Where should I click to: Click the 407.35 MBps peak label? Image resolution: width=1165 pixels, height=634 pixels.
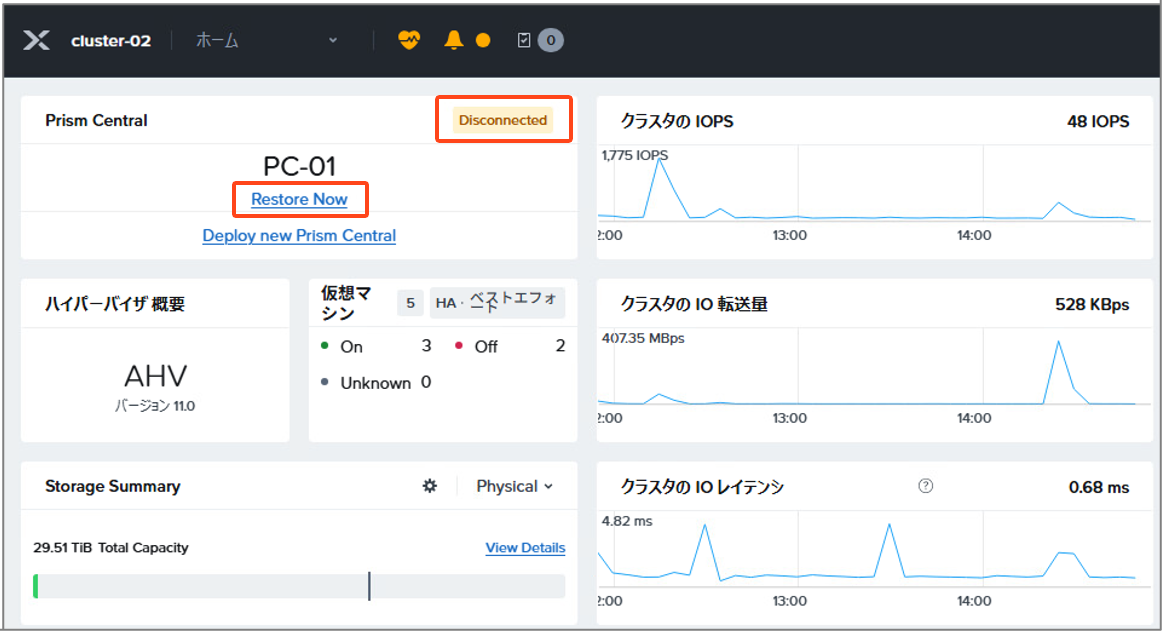(643, 338)
